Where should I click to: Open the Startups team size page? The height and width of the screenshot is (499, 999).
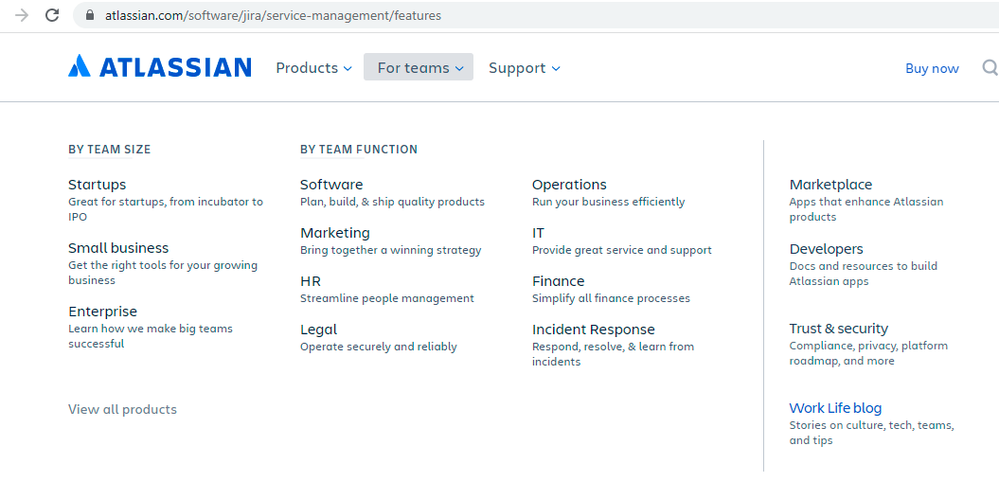tap(97, 184)
